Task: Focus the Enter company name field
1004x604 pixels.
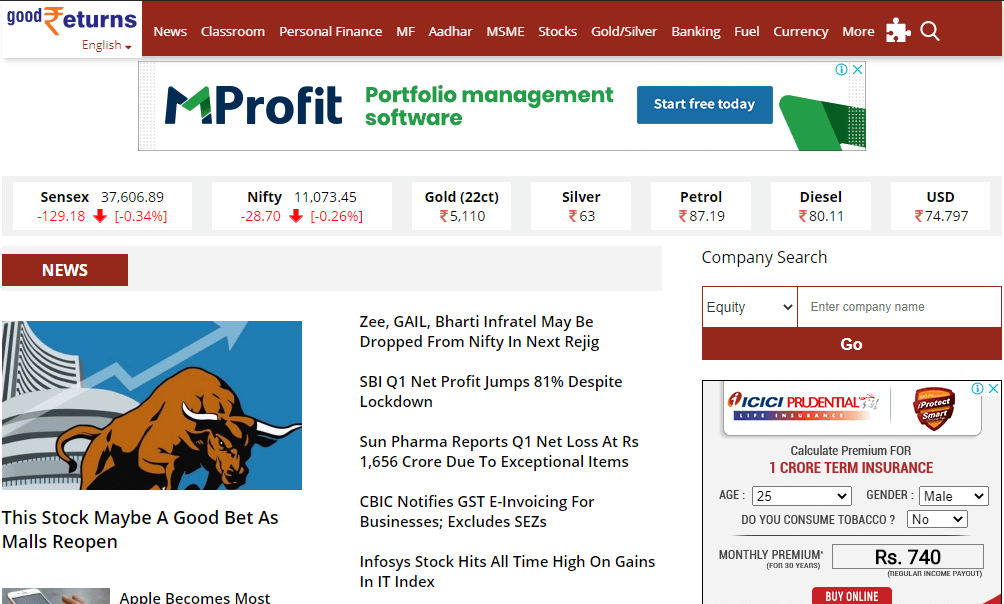Action: tap(899, 307)
